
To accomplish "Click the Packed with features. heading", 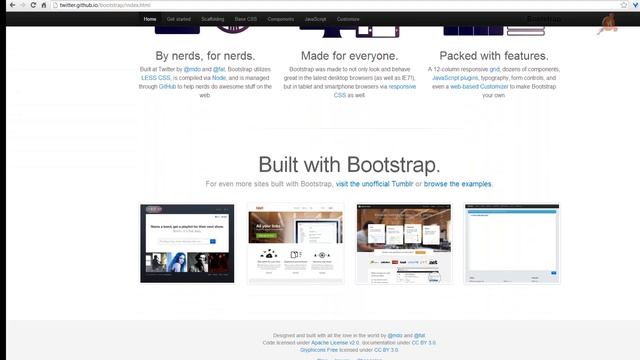I will click(494, 56).
